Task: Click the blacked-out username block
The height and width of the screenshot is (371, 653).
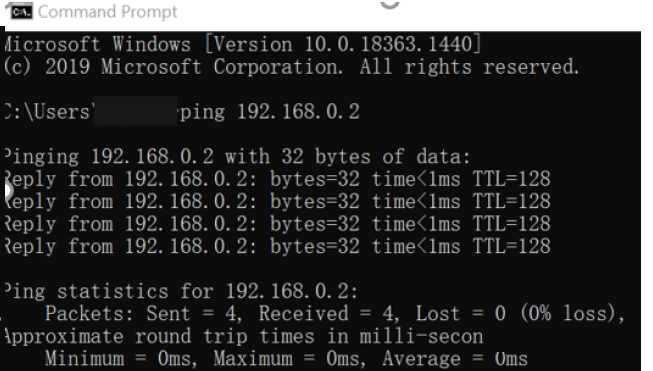Action: point(135,111)
